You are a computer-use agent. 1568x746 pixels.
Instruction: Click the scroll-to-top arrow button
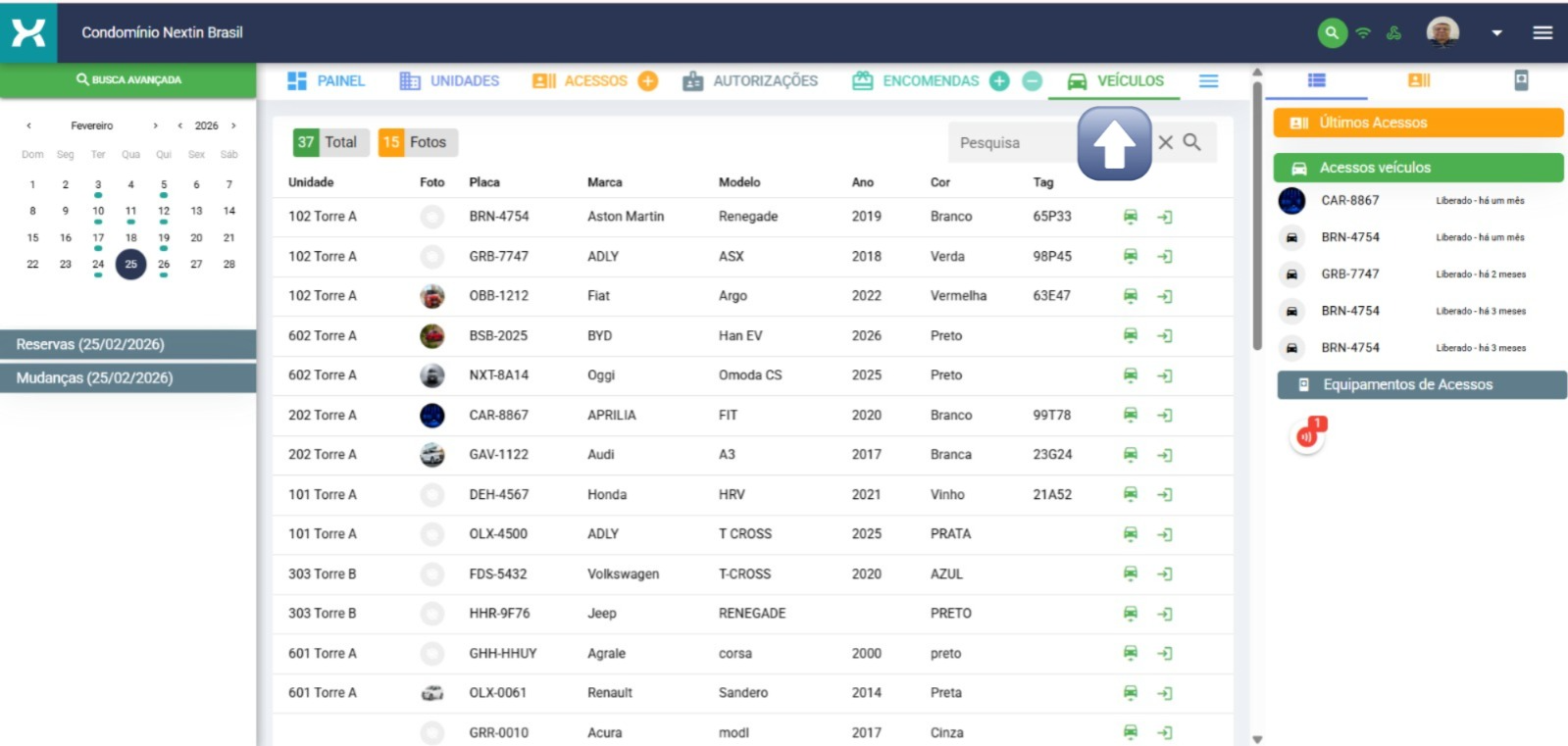pyautogui.click(x=1114, y=144)
